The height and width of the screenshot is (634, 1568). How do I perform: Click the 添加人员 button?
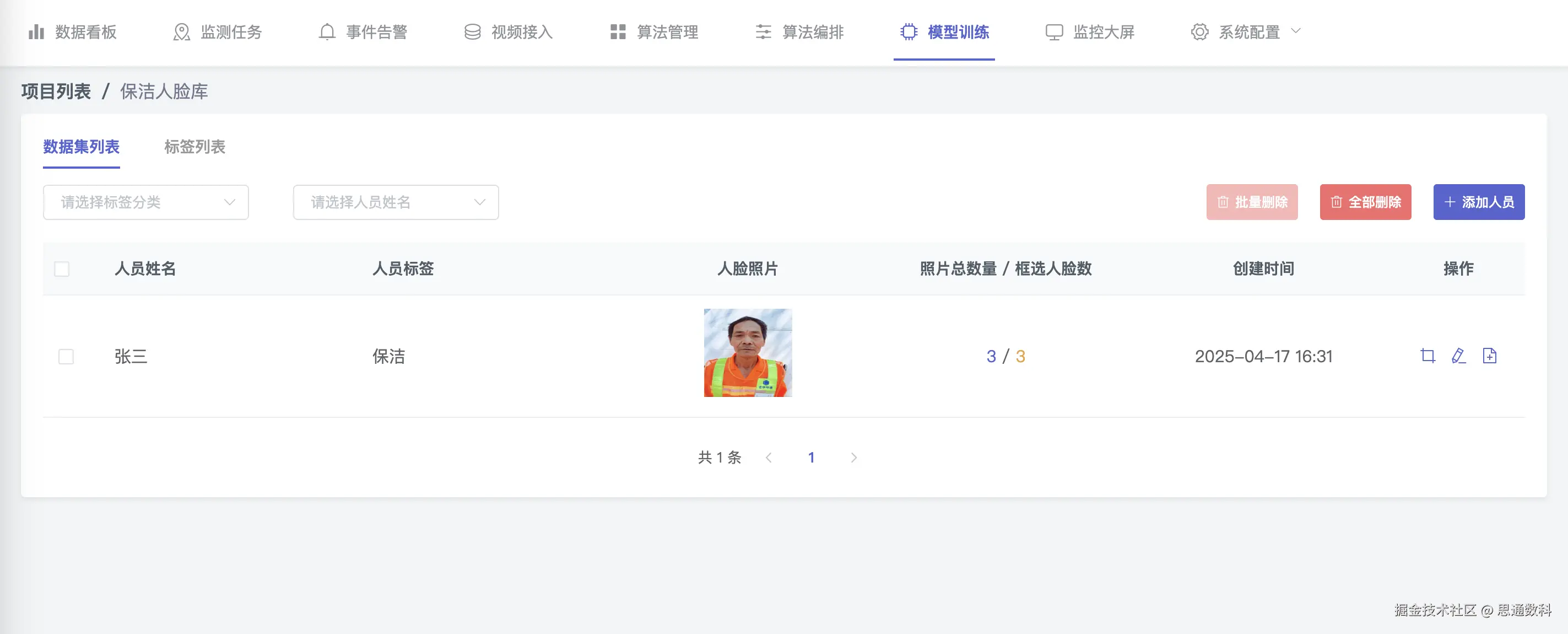[x=1479, y=202]
